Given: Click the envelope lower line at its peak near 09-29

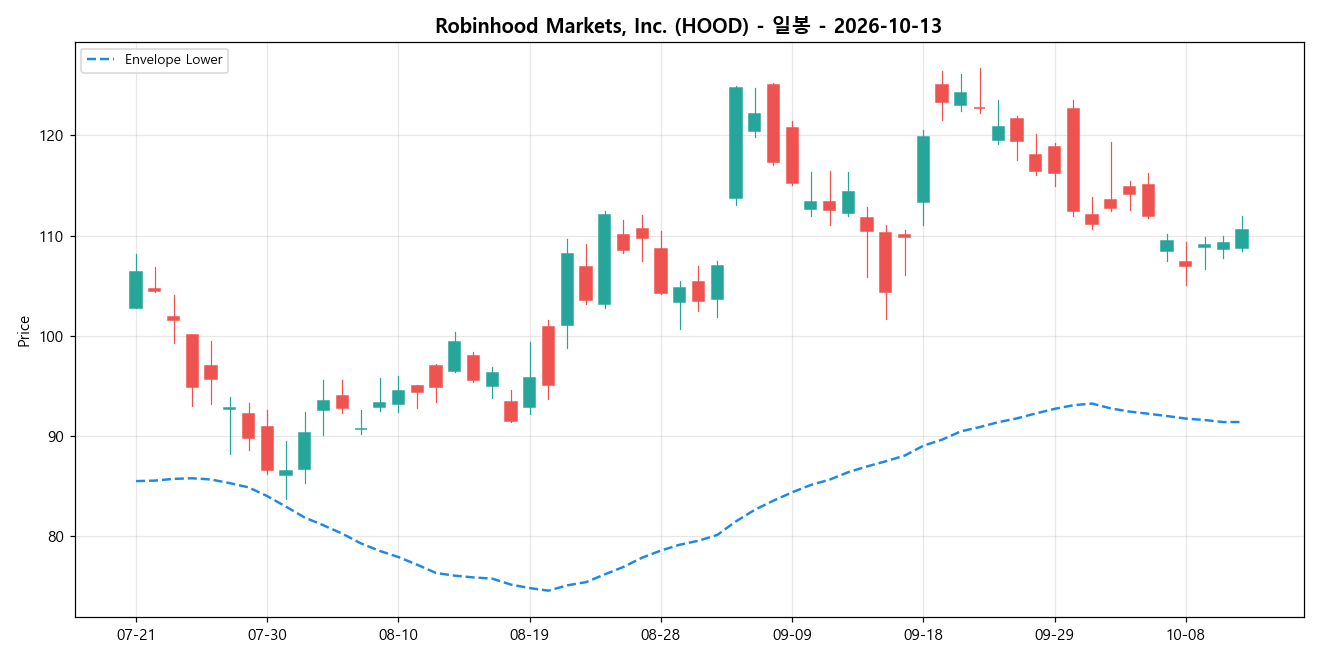Looking at the screenshot, I should (1092, 403).
